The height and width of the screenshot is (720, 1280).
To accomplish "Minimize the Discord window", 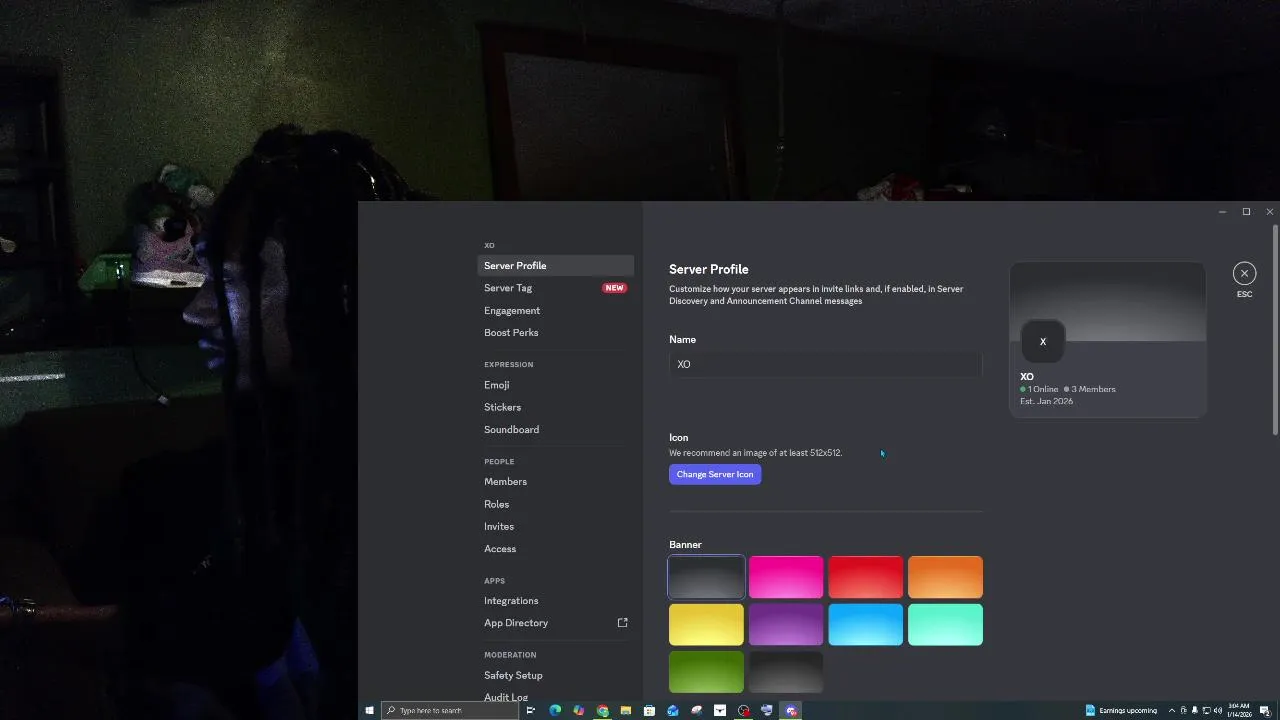I will (1222, 212).
